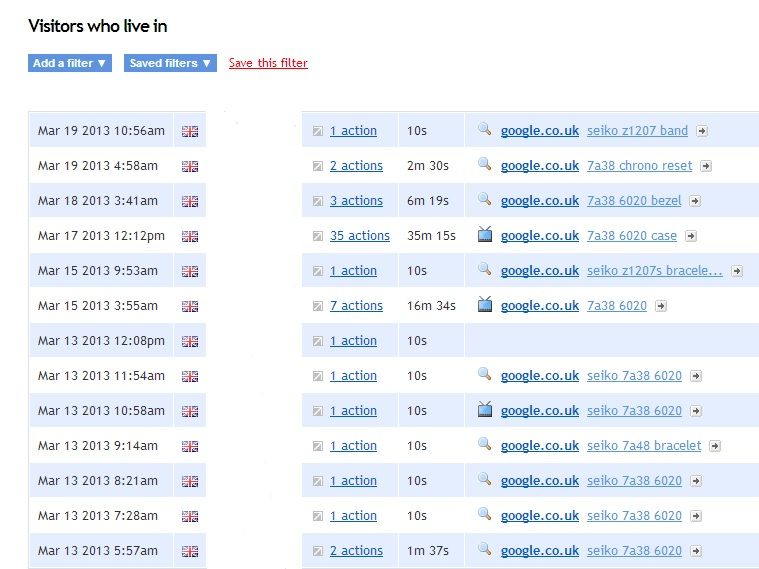This screenshot has height=569, width=759.
Task: Click the UK flag for Mar 17 12:12pm visit
Action: click(x=190, y=236)
